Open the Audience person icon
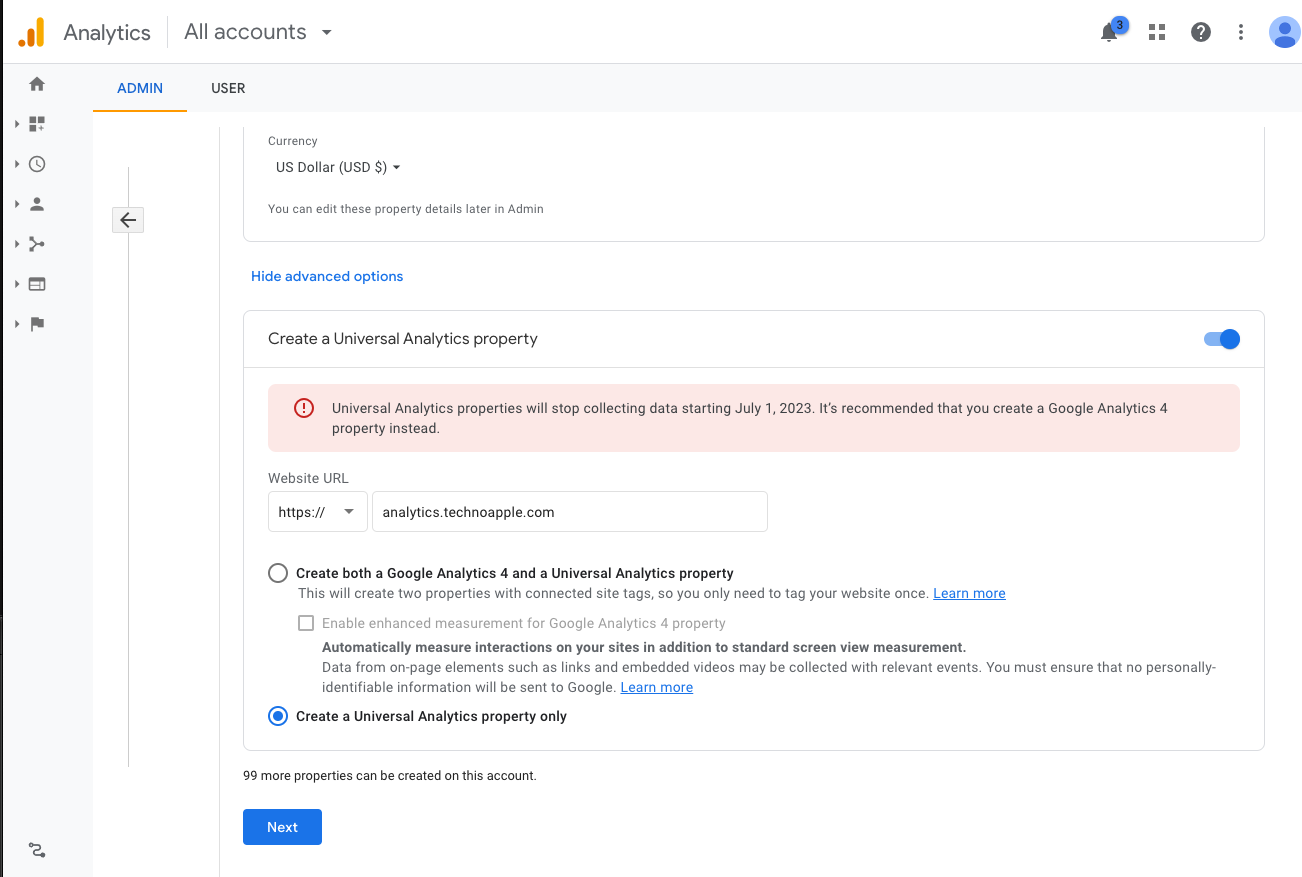Screen dimensions: 1302x877 click(x=37, y=204)
